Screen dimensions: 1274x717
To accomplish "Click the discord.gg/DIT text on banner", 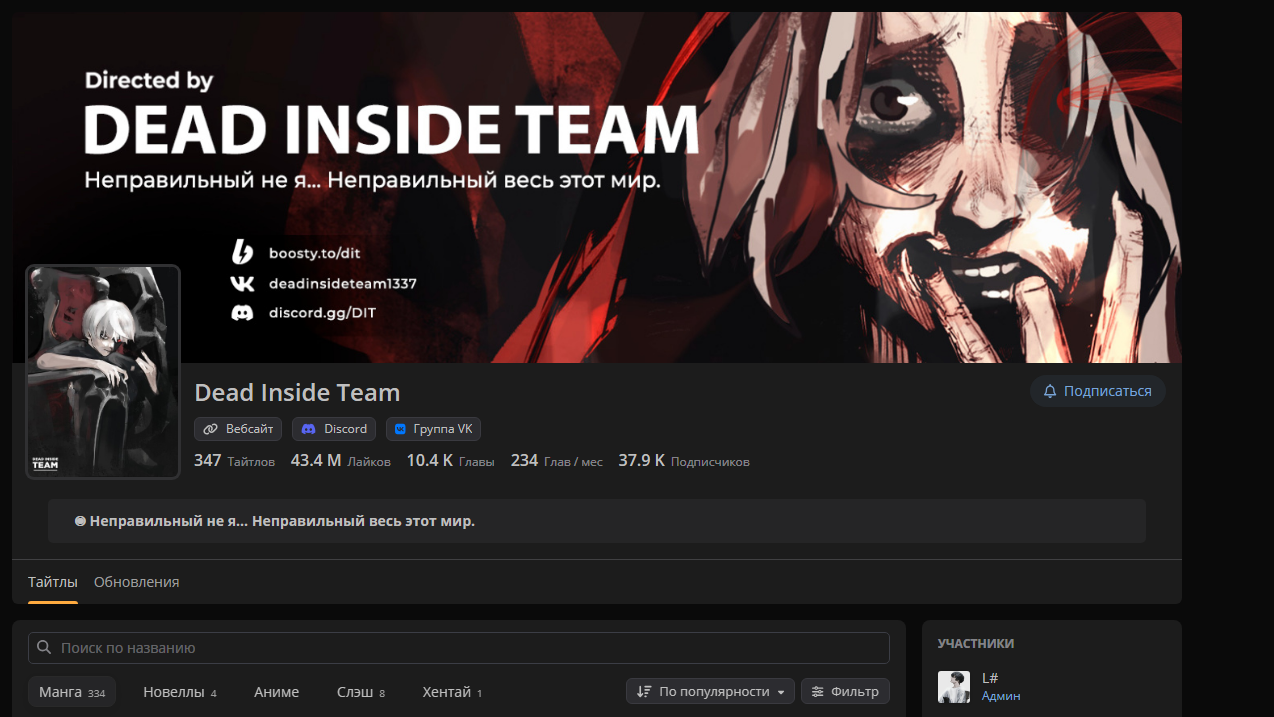I will 322,313.
